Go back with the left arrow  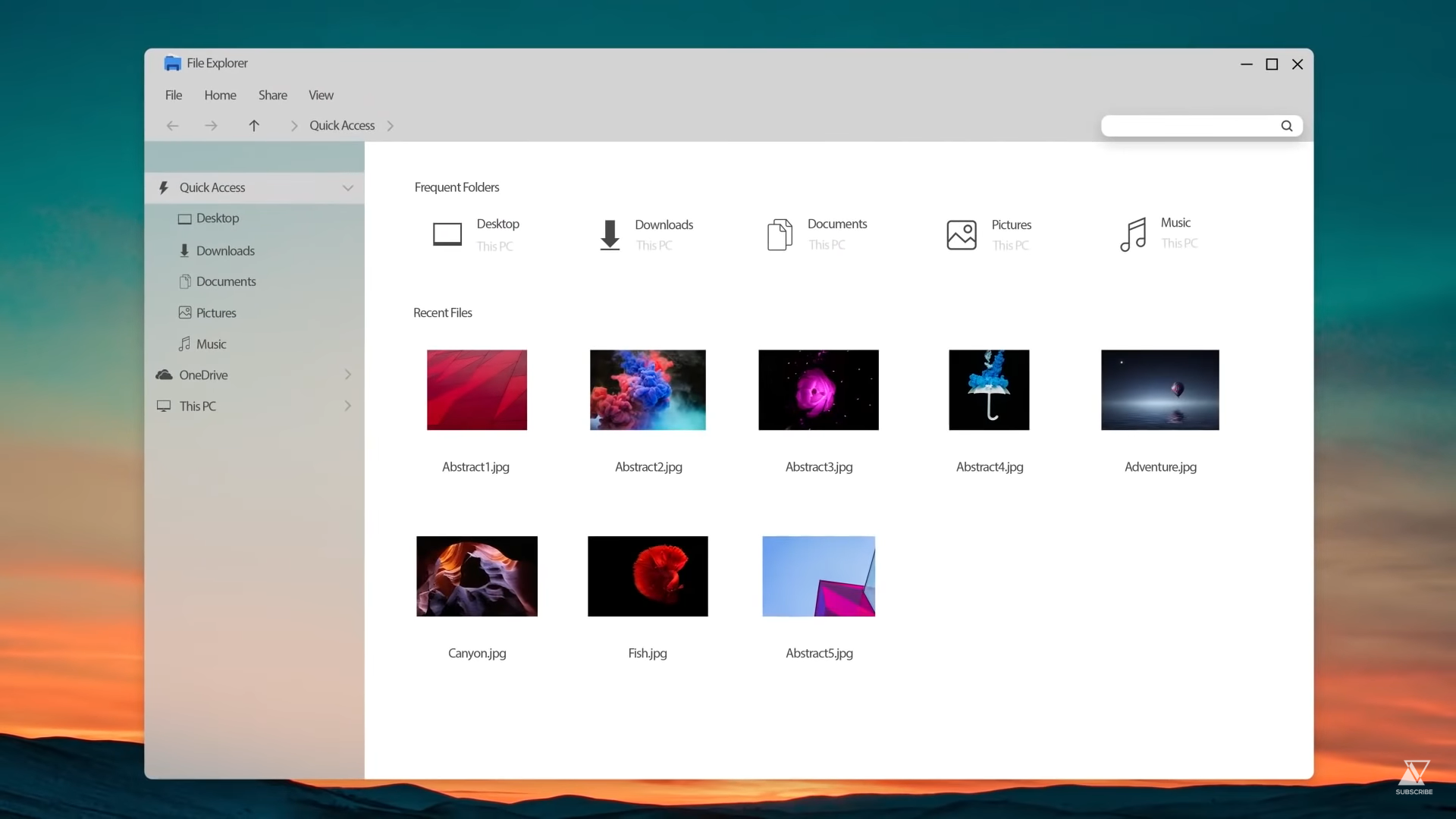click(x=172, y=126)
